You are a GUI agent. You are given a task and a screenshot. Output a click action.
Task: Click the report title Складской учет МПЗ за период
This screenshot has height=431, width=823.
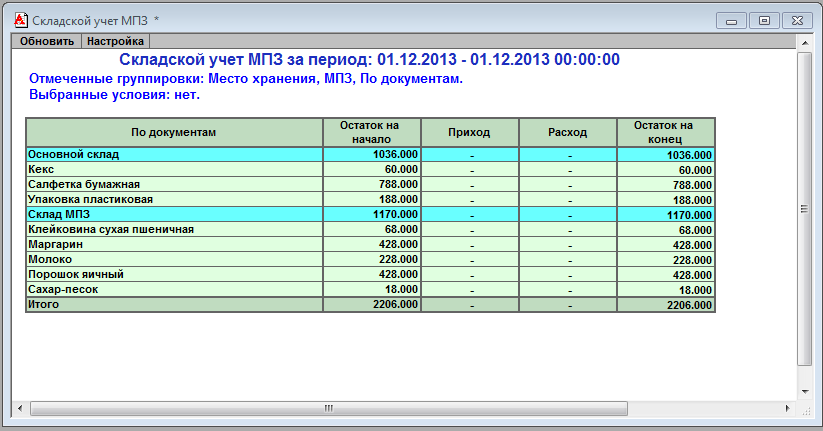tap(370, 59)
